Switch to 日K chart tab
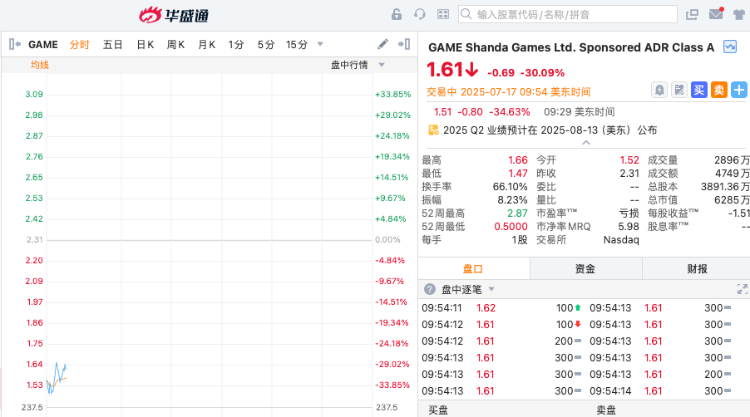 point(145,44)
